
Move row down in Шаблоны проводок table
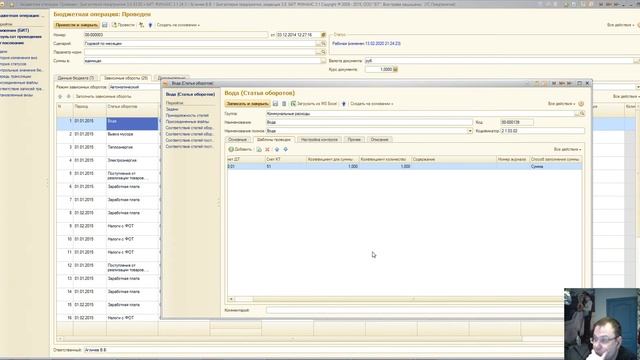286,149
